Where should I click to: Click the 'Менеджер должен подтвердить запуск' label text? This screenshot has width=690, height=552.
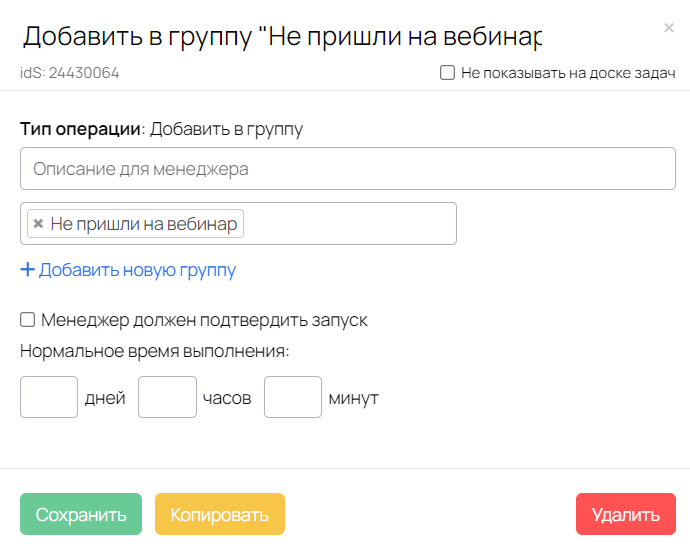tap(204, 320)
